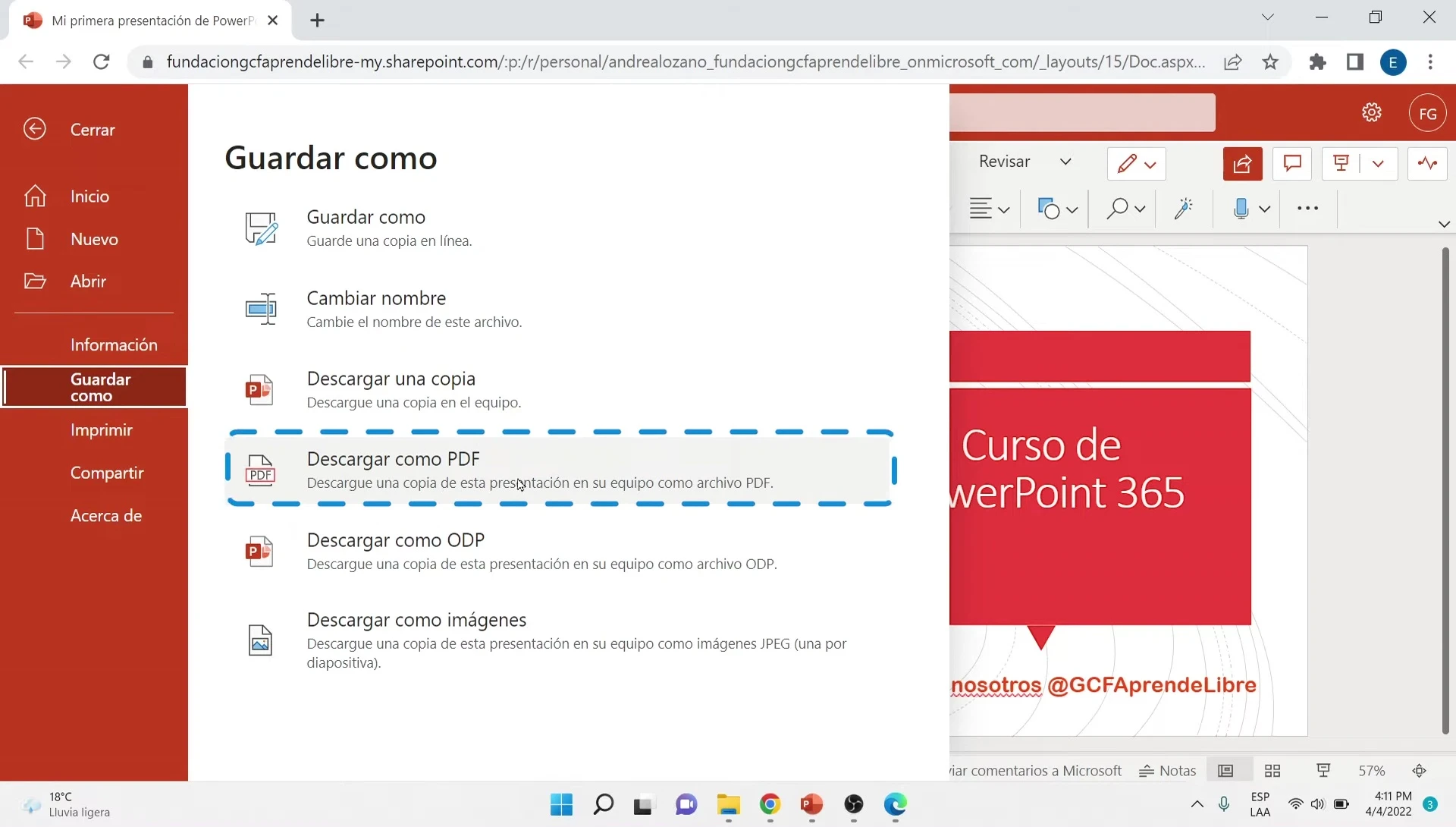Click the slide vertical scrollbar
Screen dimensions: 1456x827
pyautogui.click(x=1445, y=491)
